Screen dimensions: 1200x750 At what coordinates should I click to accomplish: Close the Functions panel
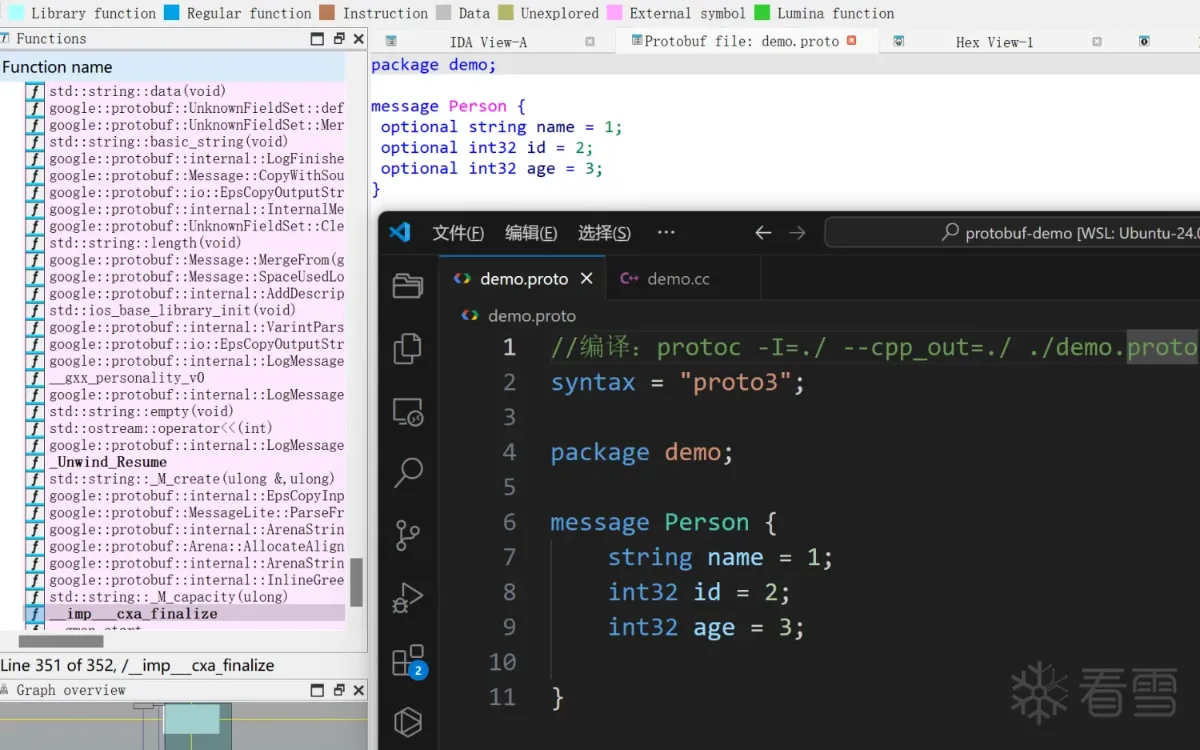[x=359, y=39]
